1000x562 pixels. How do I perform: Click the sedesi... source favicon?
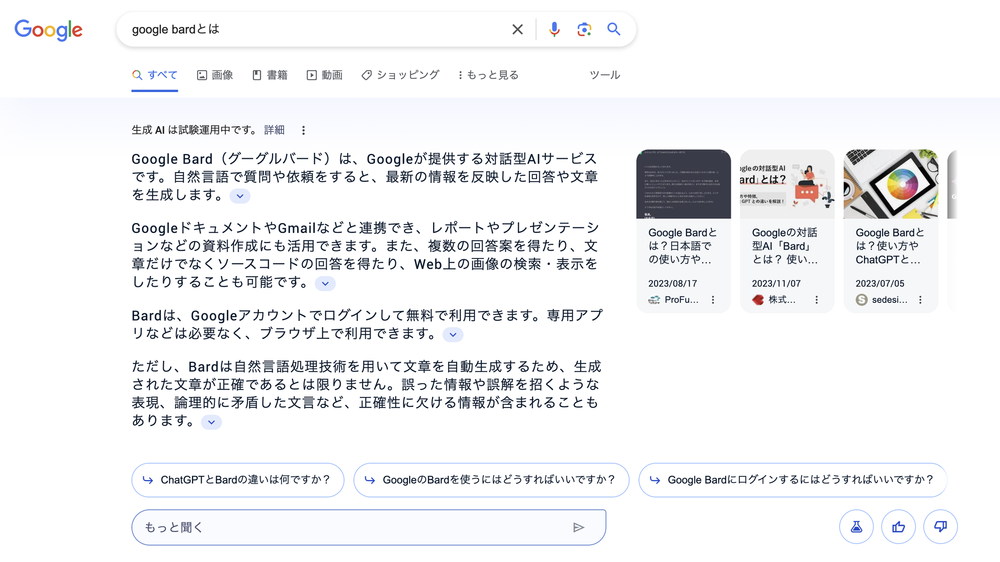pos(862,300)
